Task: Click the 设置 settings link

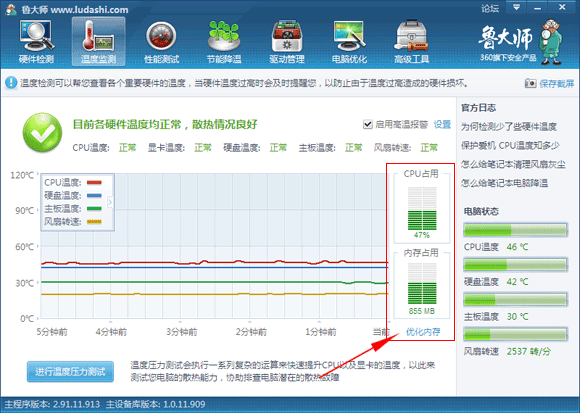Action: coord(442,124)
